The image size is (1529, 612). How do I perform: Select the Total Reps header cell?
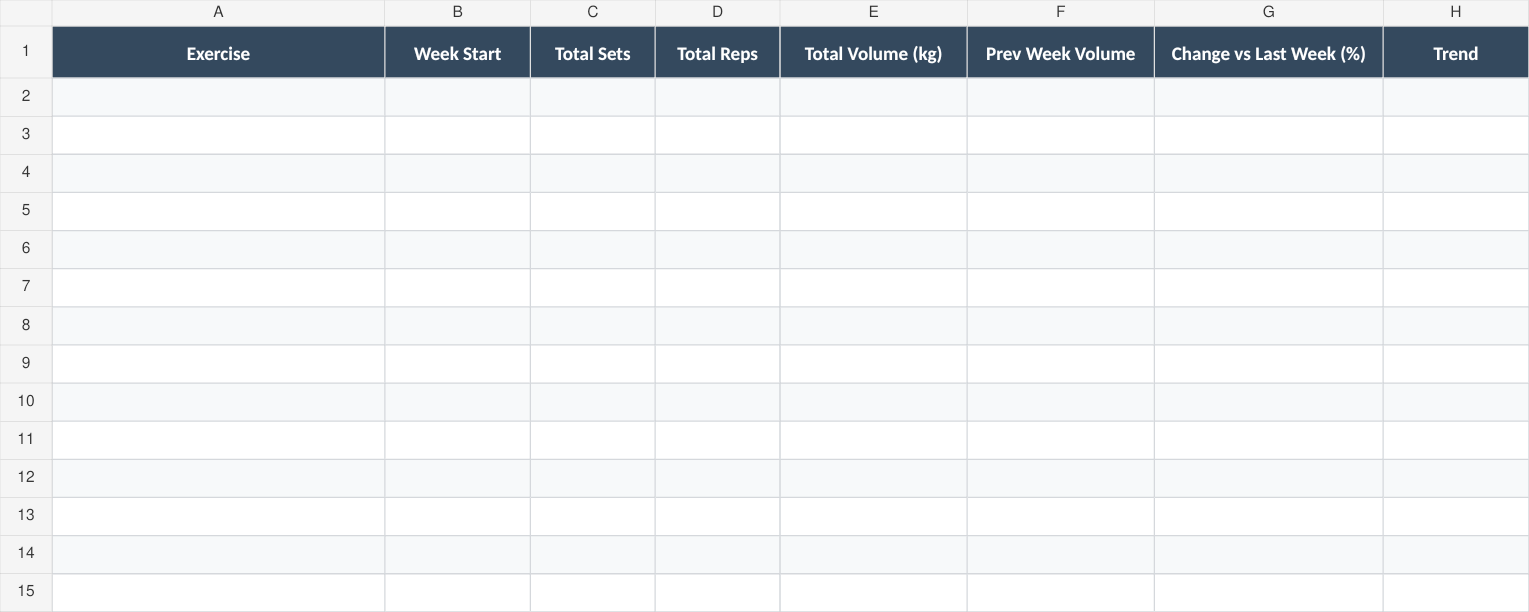tap(717, 53)
